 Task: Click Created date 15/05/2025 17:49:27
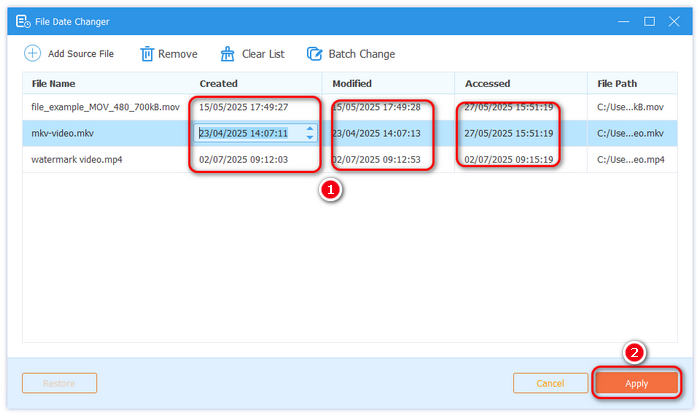click(x=243, y=107)
